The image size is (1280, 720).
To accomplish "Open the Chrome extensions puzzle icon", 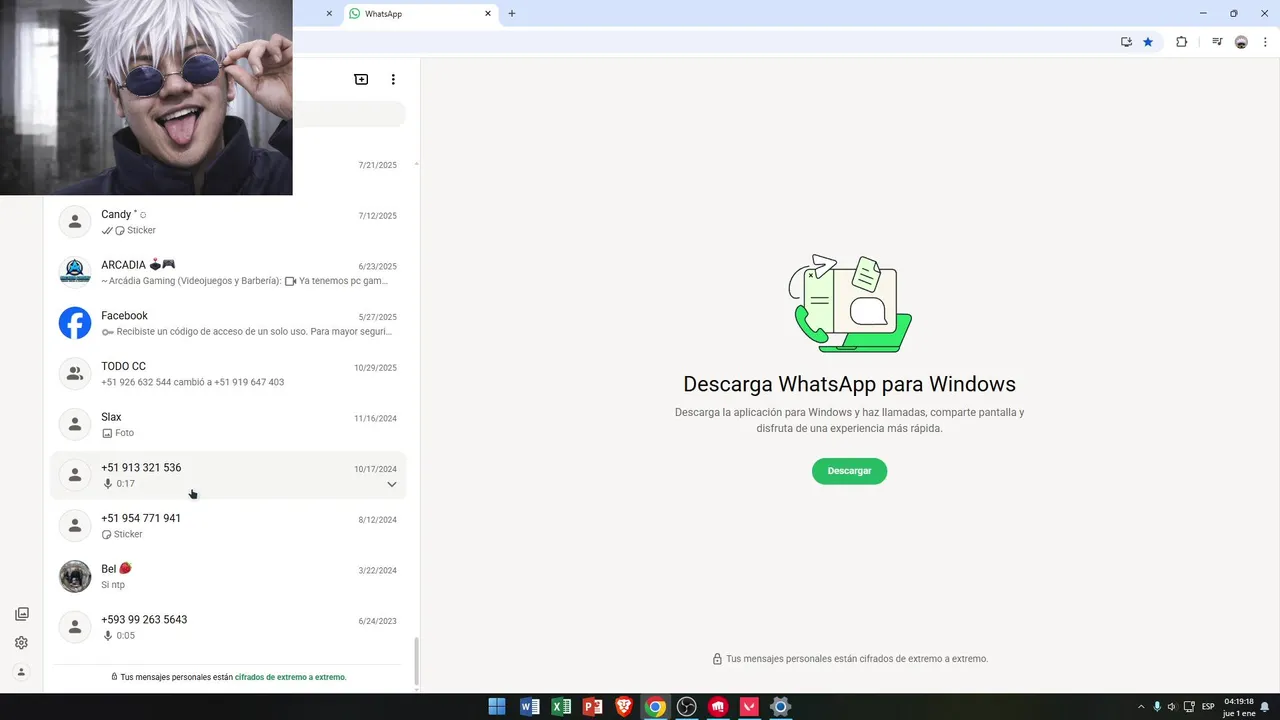I will click(1181, 42).
